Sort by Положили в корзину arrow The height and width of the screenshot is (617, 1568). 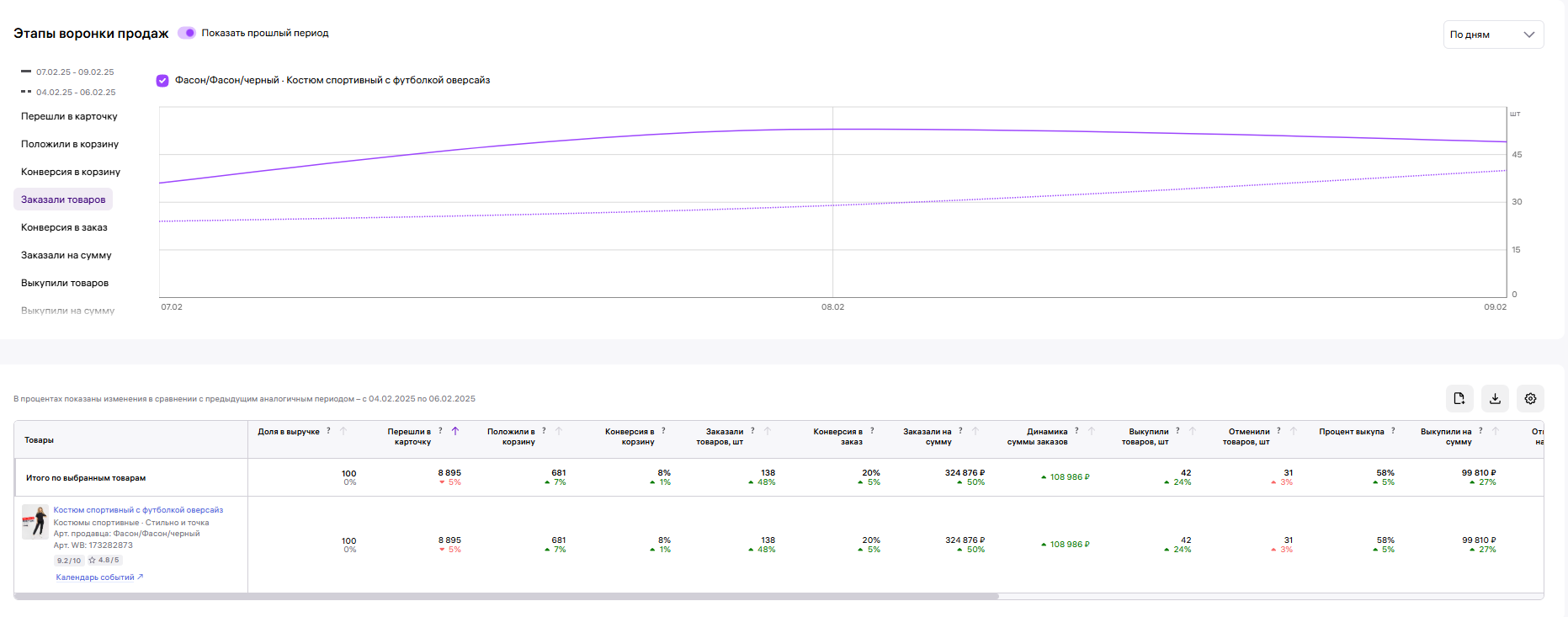click(x=559, y=431)
